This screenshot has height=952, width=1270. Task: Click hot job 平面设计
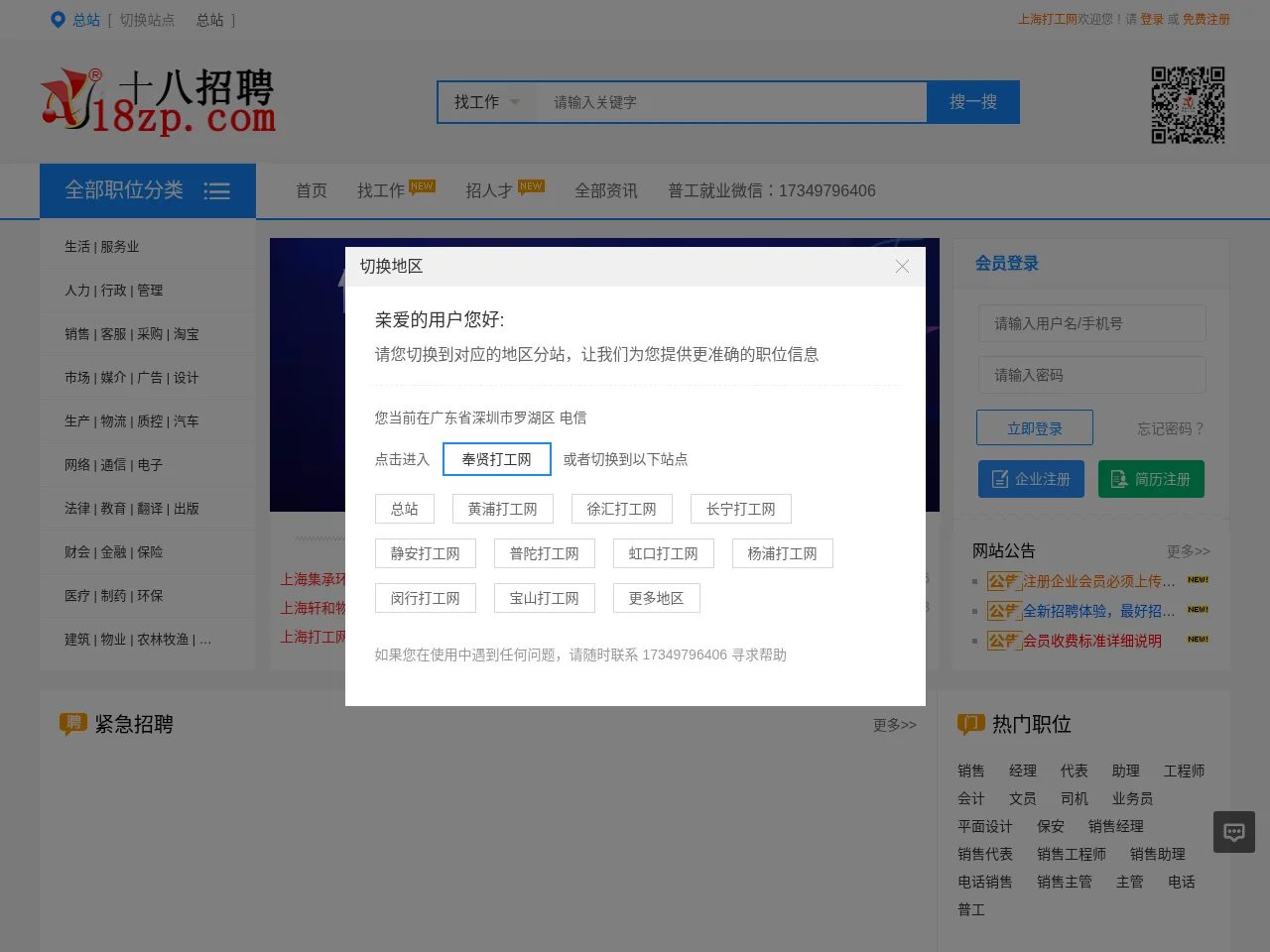(985, 826)
